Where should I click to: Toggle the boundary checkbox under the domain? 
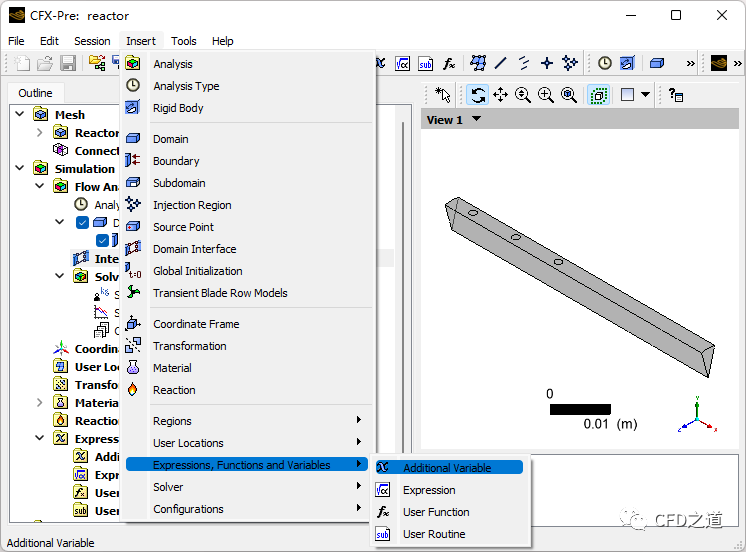tap(102, 240)
